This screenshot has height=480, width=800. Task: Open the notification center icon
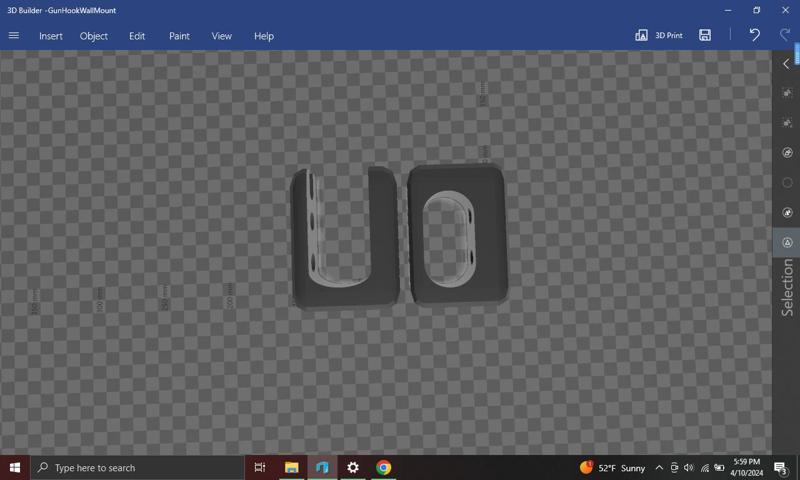click(781, 468)
